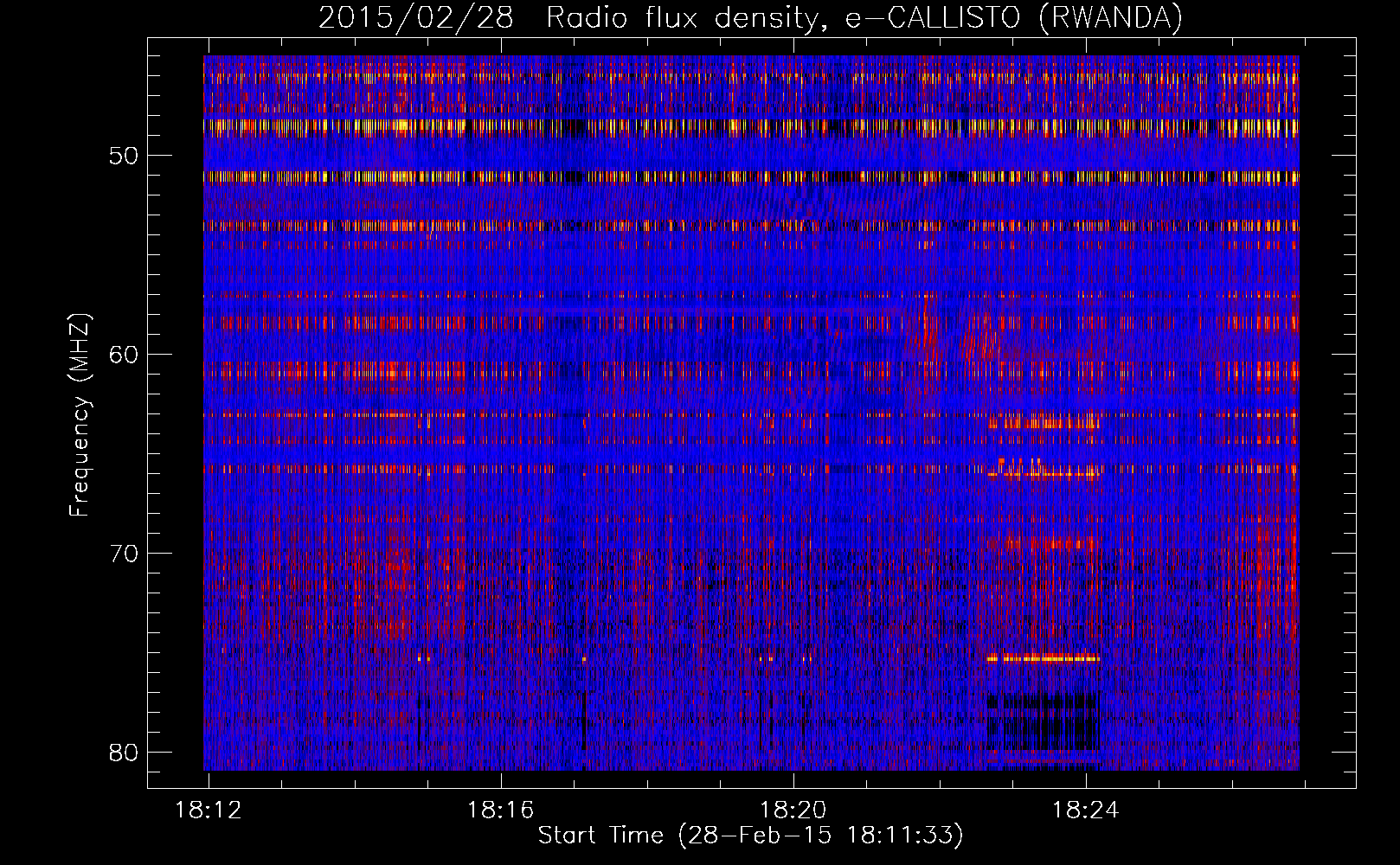Click the '18:20' time tick label

[x=793, y=811]
